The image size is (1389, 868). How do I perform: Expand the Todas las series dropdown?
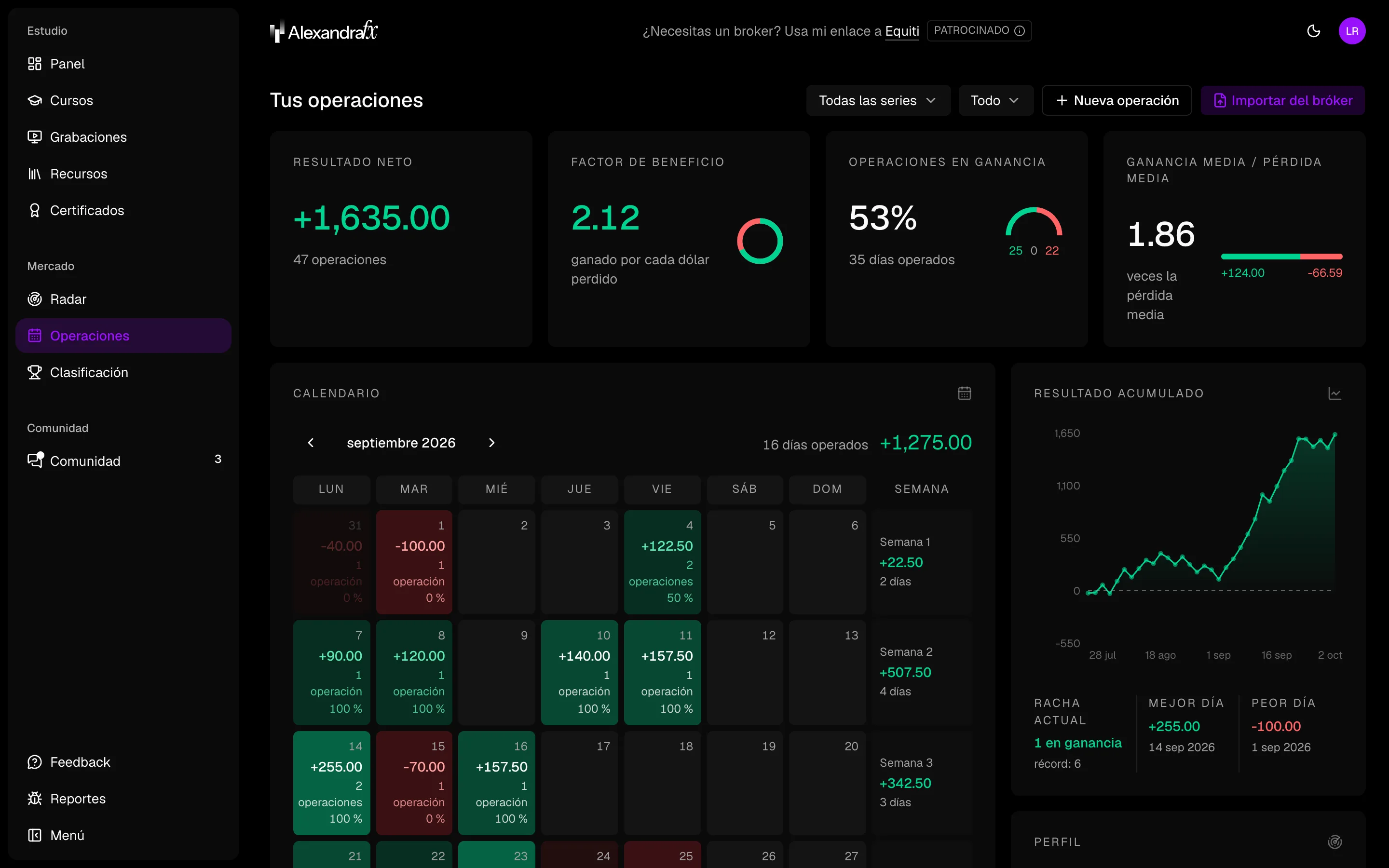point(878,100)
